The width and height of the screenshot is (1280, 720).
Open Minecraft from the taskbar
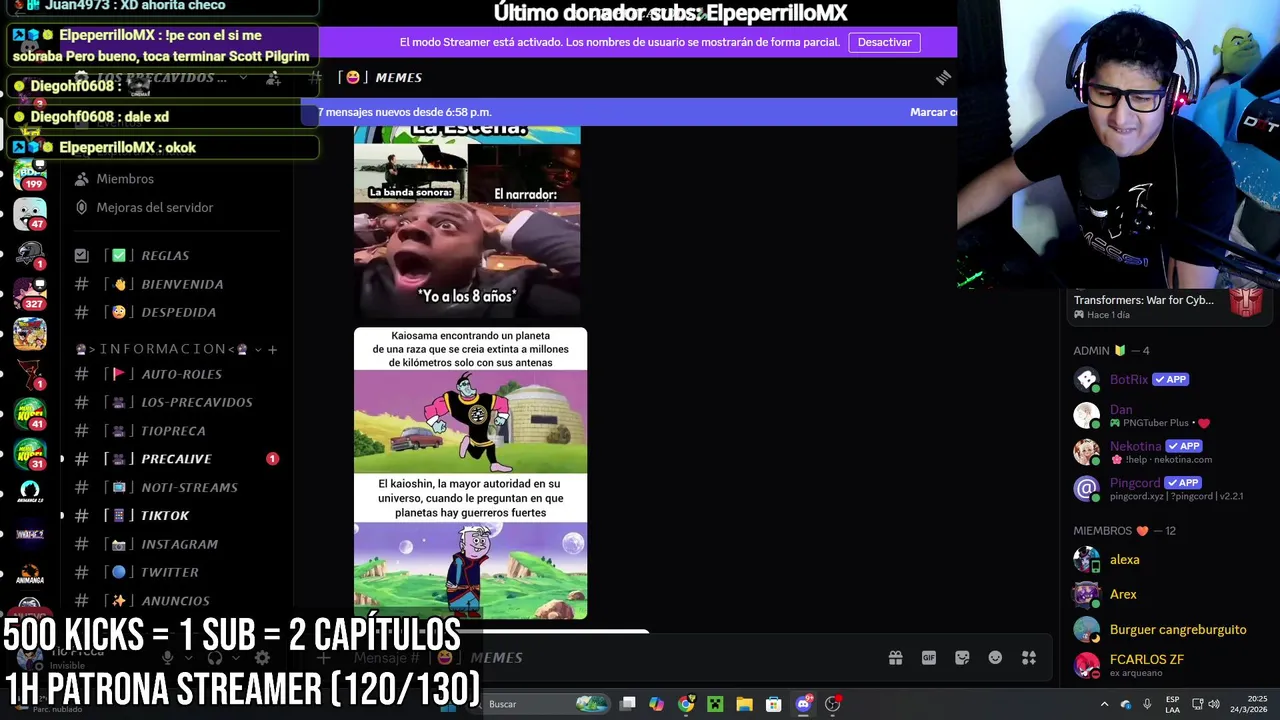coord(715,704)
